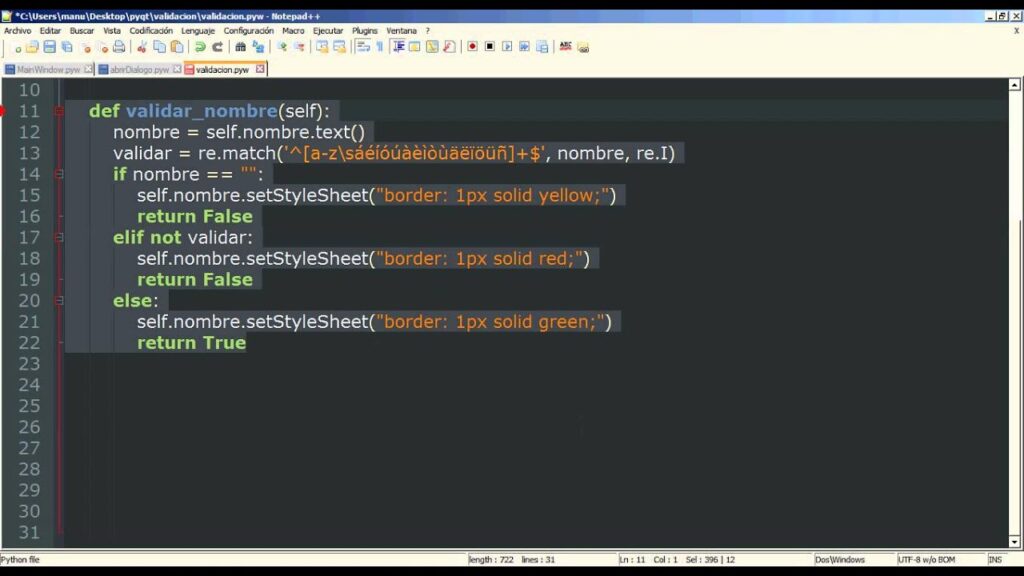Toggle the show all characters pilcrow button
The height and width of the screenshot is (576, 1024).
pos(379,47)
